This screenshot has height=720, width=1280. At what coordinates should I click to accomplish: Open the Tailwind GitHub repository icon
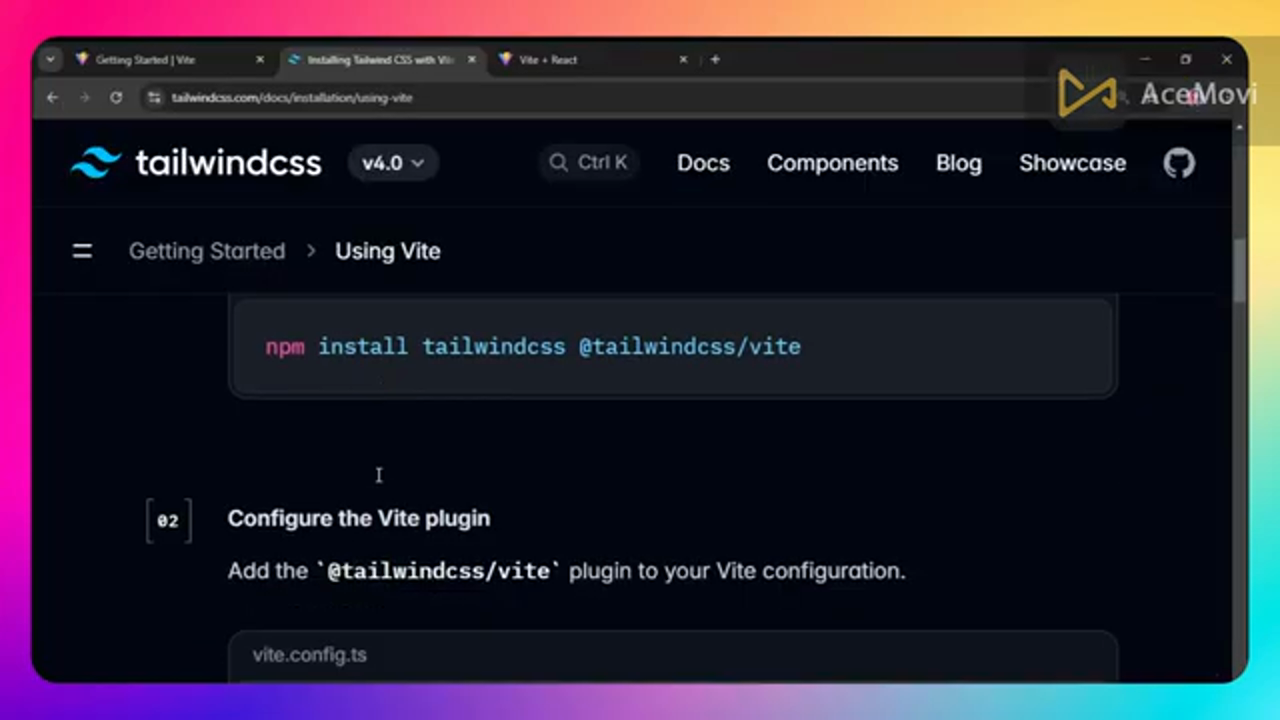(1179, 163)
